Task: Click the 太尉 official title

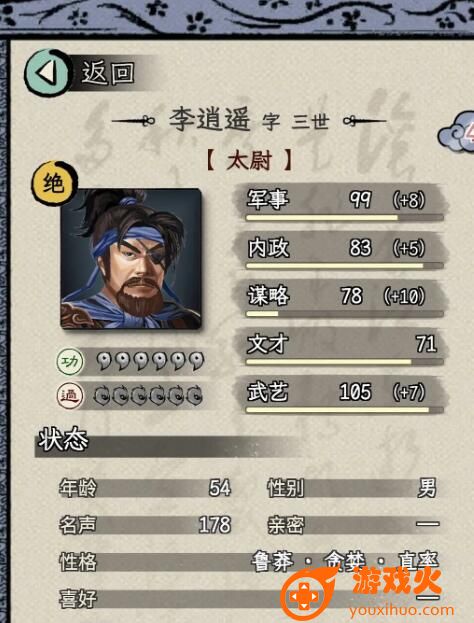Action: click(x=250, y=161)
